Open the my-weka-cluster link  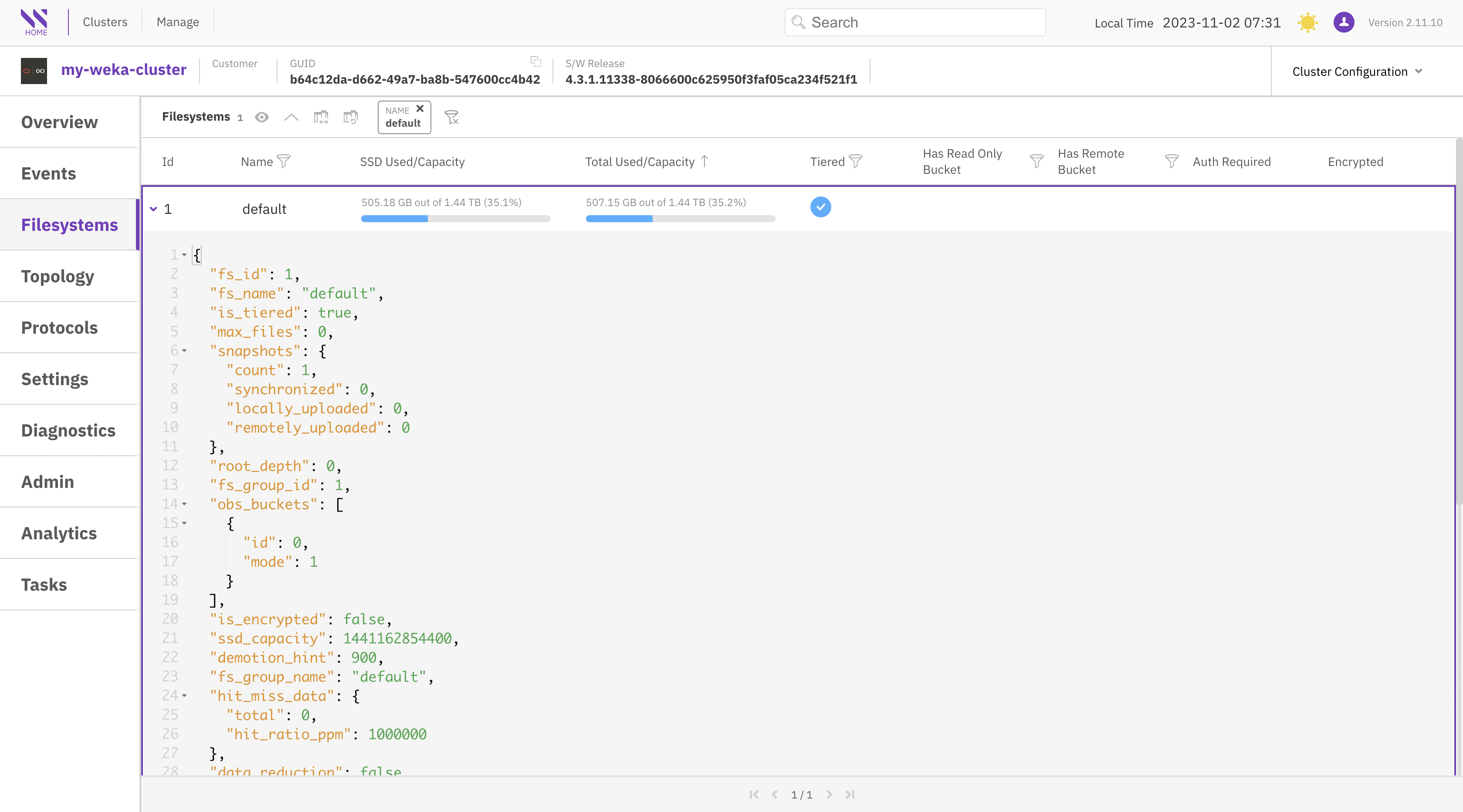(x=123, y=70)
